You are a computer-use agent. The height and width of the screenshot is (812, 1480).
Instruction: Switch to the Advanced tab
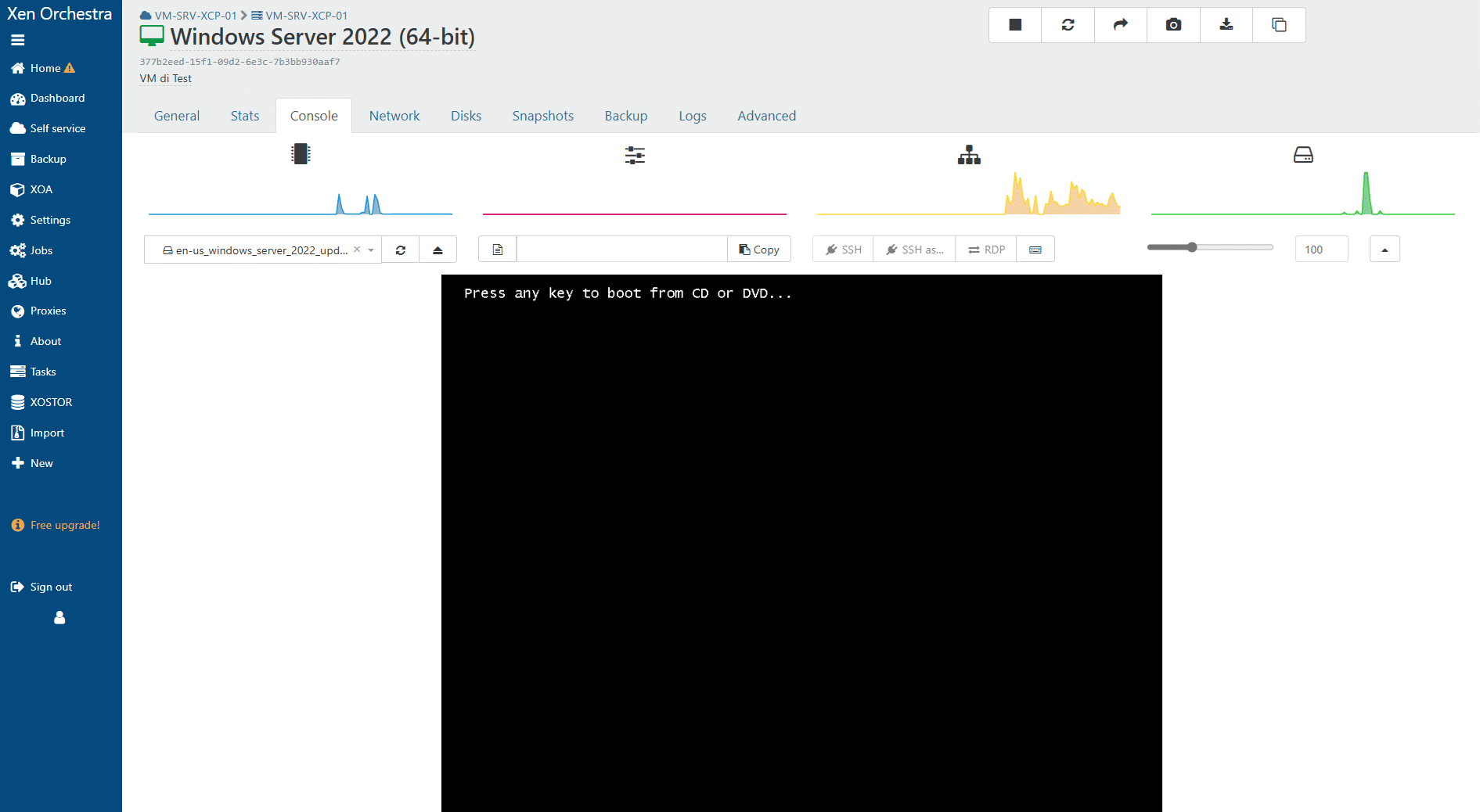(767, 116)
